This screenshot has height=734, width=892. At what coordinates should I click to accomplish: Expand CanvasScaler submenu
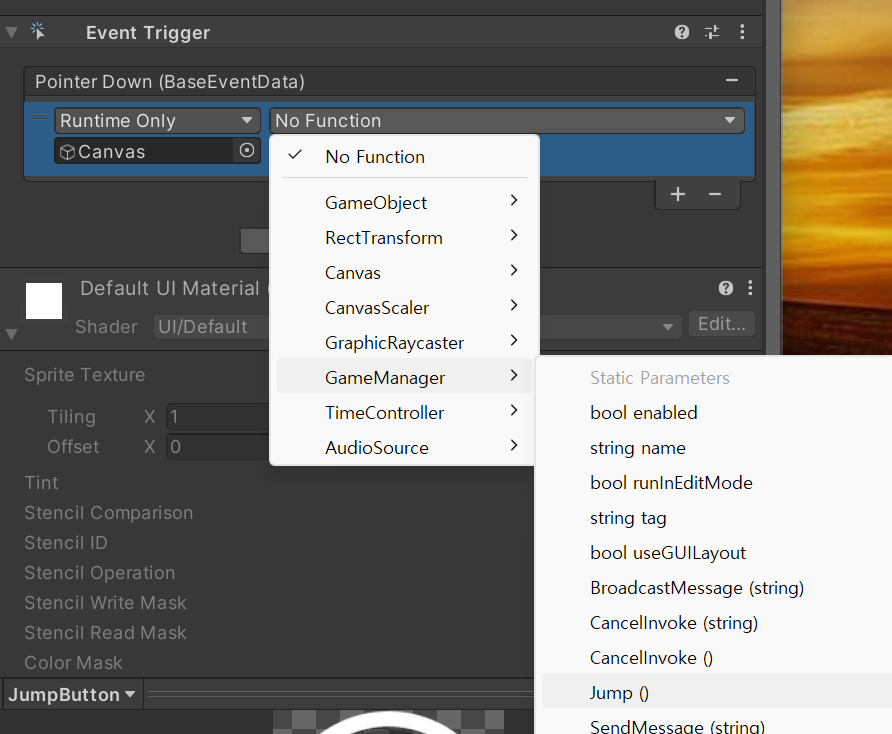tap(404, 307)
